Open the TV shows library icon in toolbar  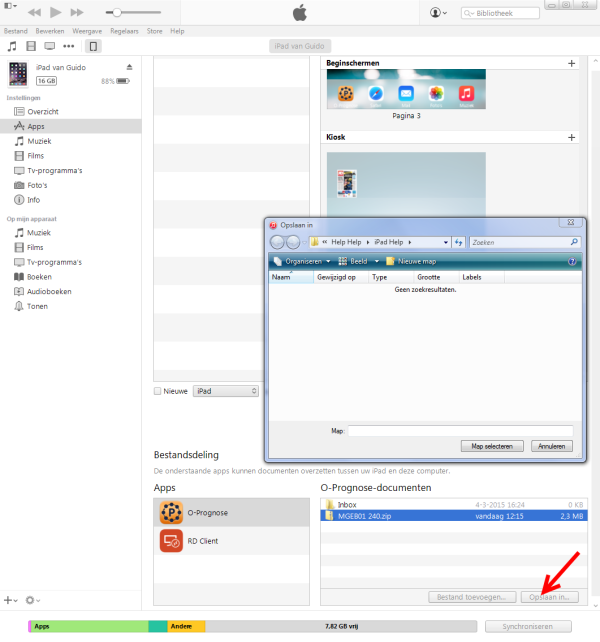(50, 46)
